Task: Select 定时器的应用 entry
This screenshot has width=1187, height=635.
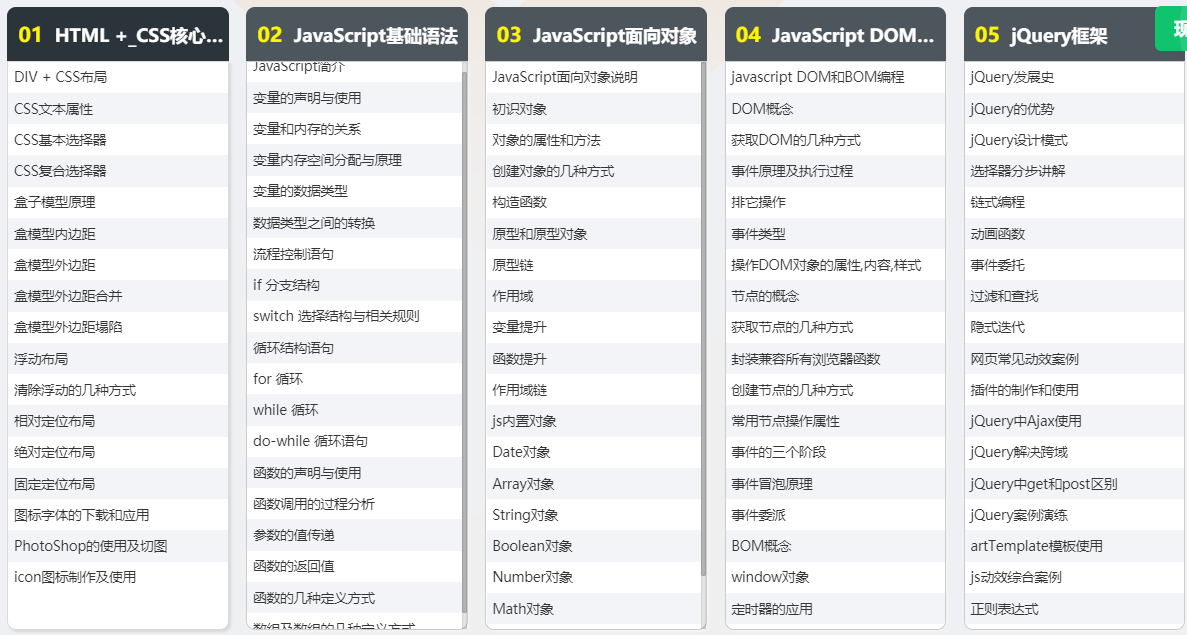Action: coord(835,609)
